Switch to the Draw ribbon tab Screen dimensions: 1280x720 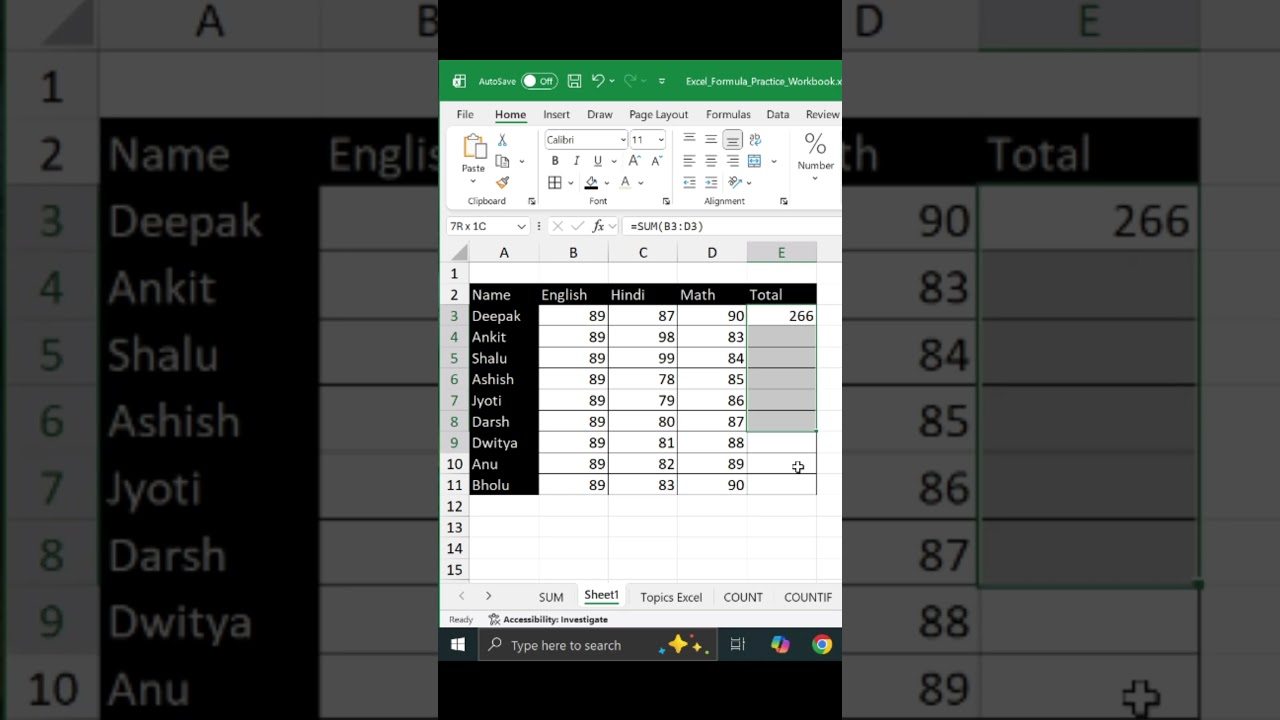pos(600,114)
